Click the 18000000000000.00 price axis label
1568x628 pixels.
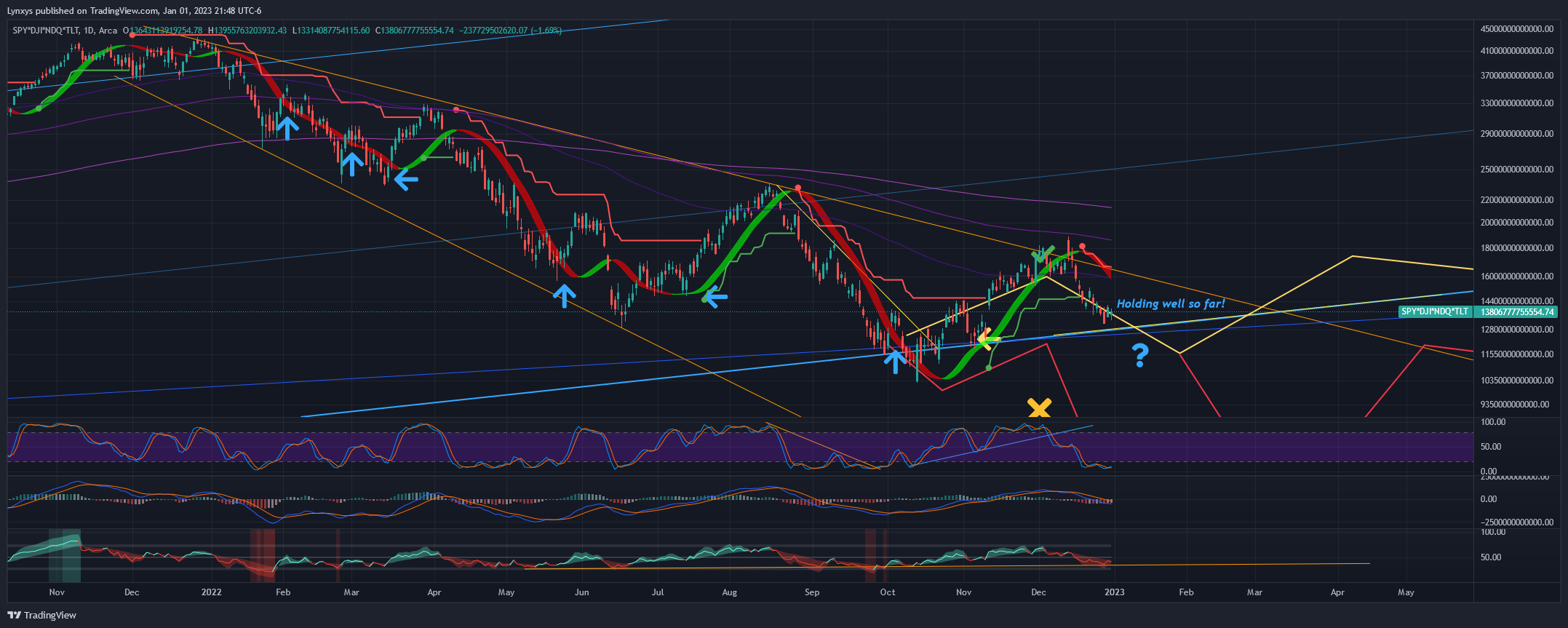[1516, 248]
